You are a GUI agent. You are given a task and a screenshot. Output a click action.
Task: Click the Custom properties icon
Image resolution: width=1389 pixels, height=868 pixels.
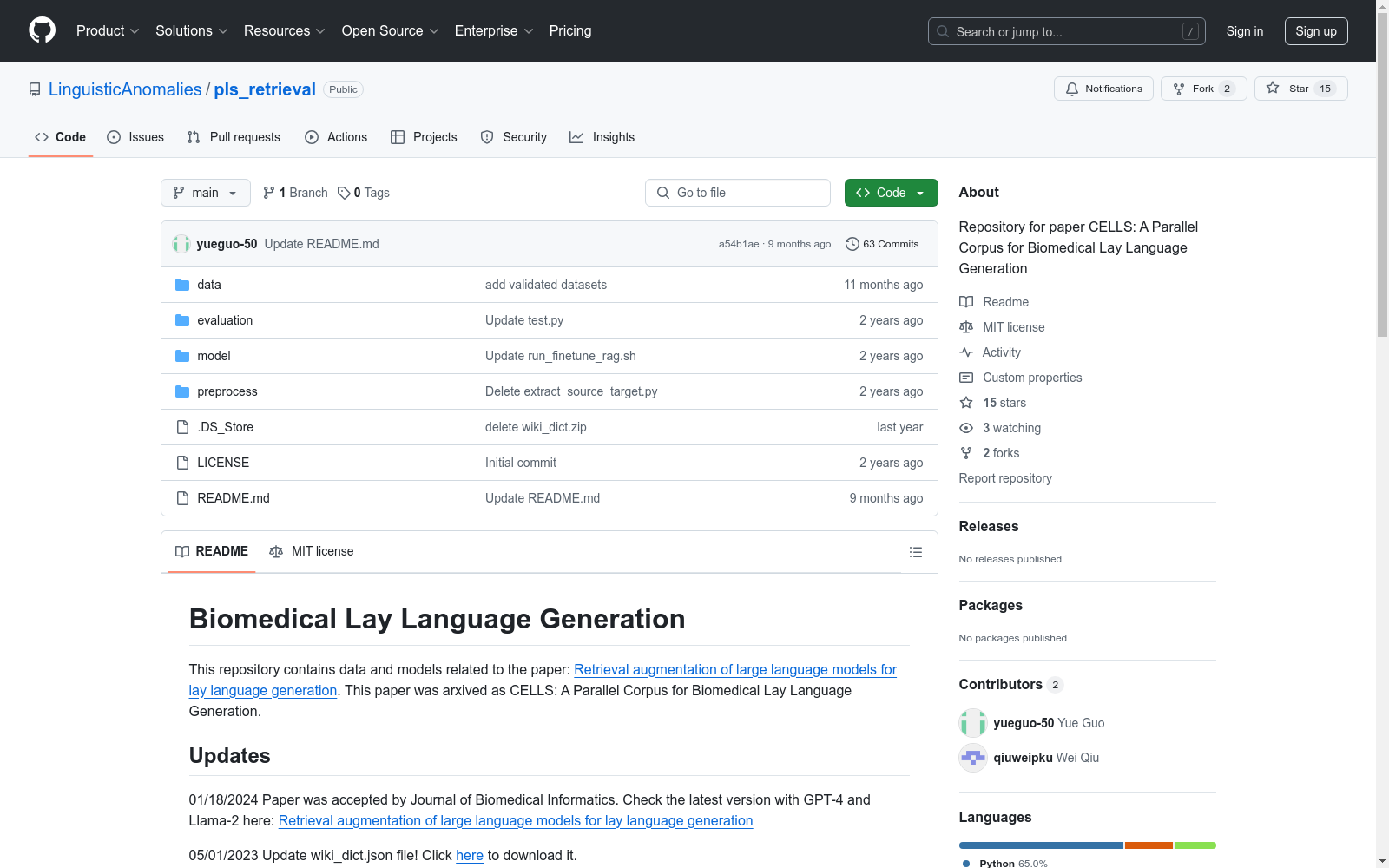(966, 378)
